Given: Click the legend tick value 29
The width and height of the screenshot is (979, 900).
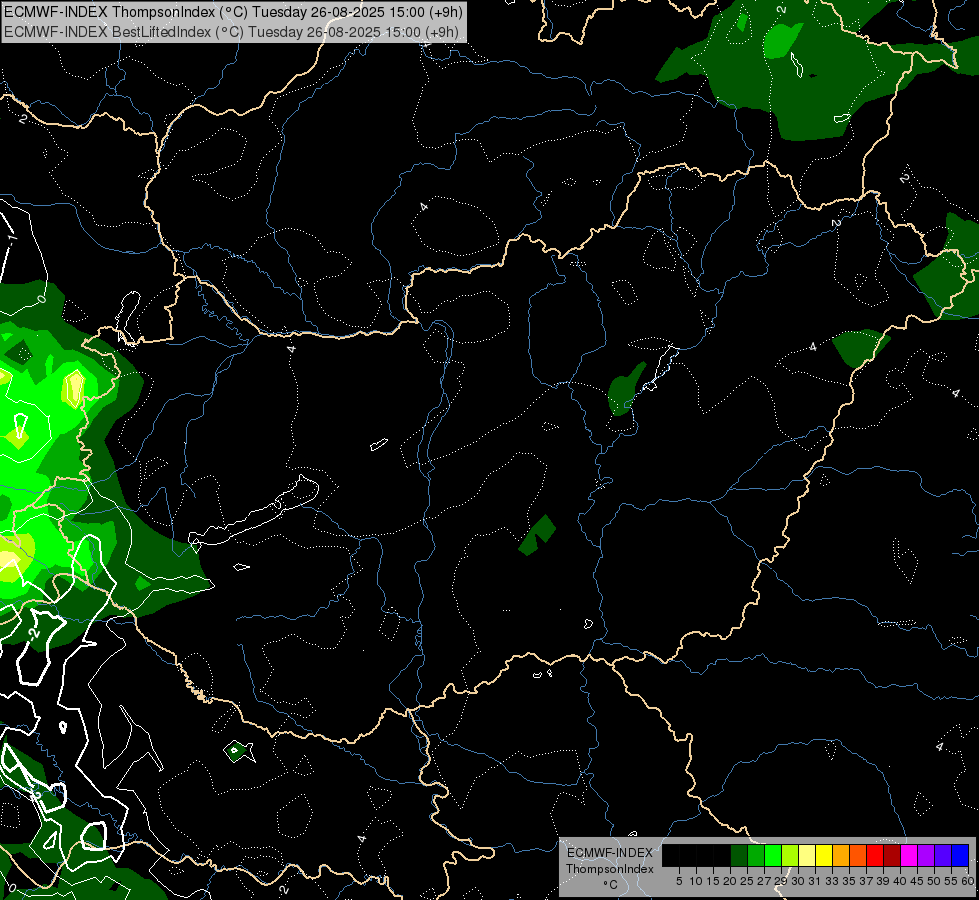Looking at the screenshot, I should point(782,881).
